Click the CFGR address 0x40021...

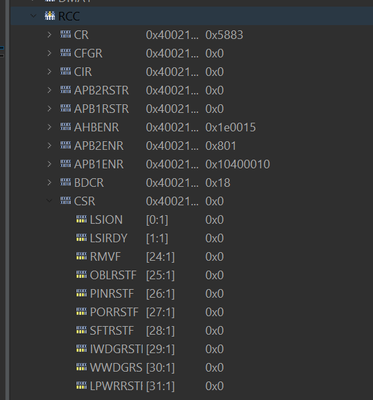172,53
